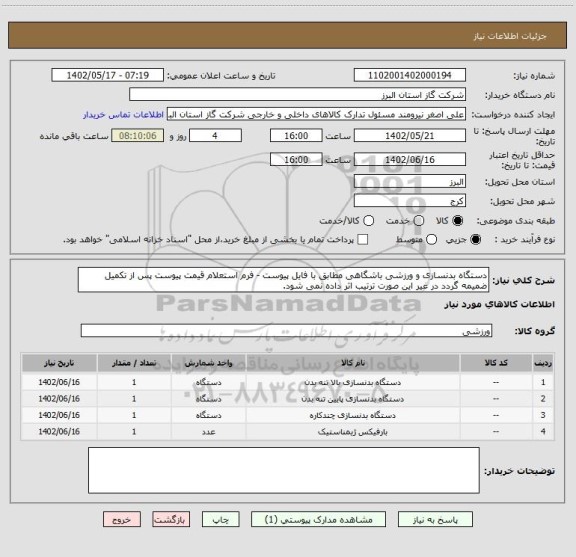Click the quantity cell of row 3

tap(134, 415)
